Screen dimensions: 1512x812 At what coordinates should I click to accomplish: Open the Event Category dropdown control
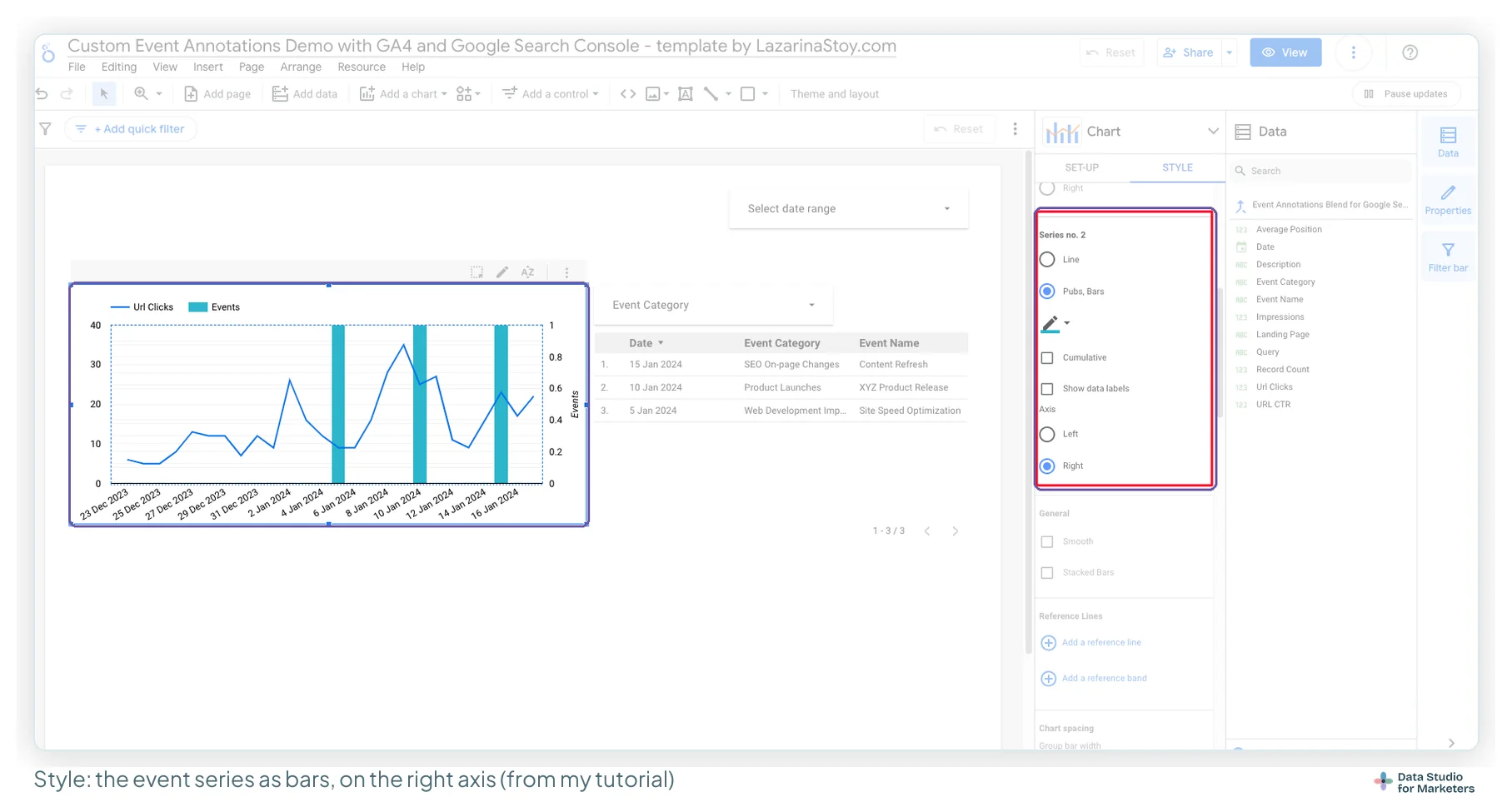(x=713, y=306)
